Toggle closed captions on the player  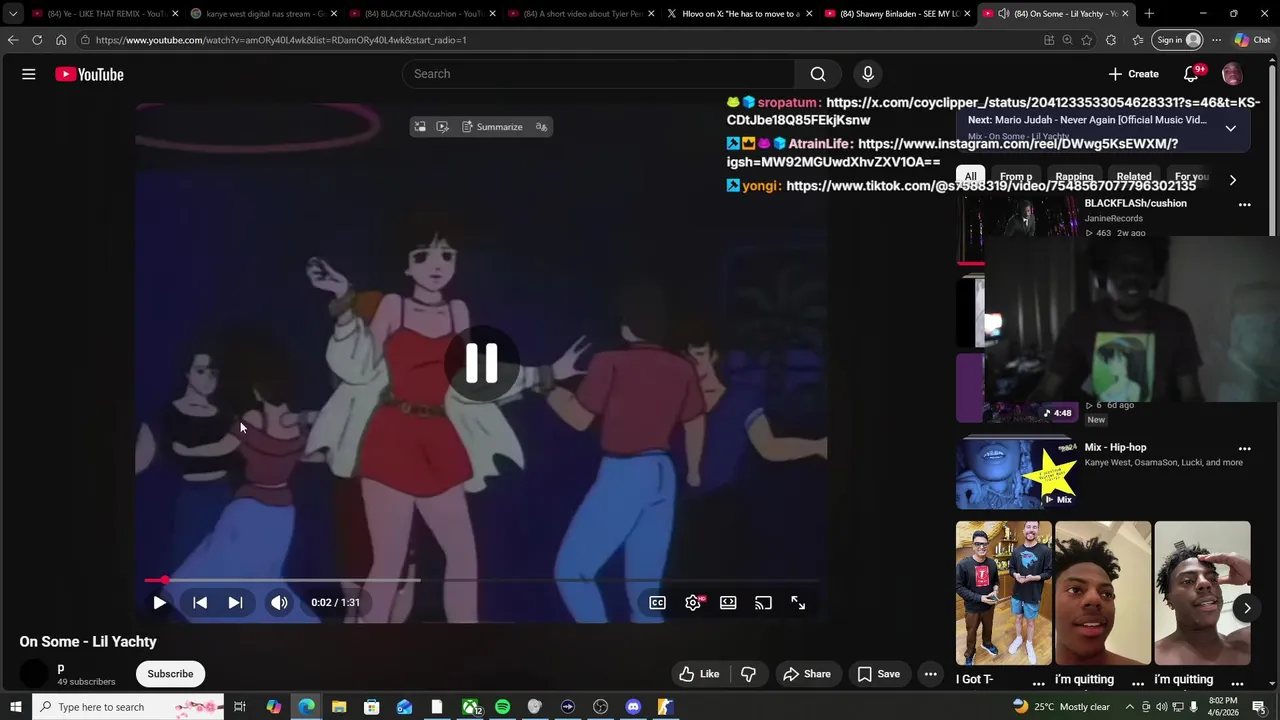point(657,603)
